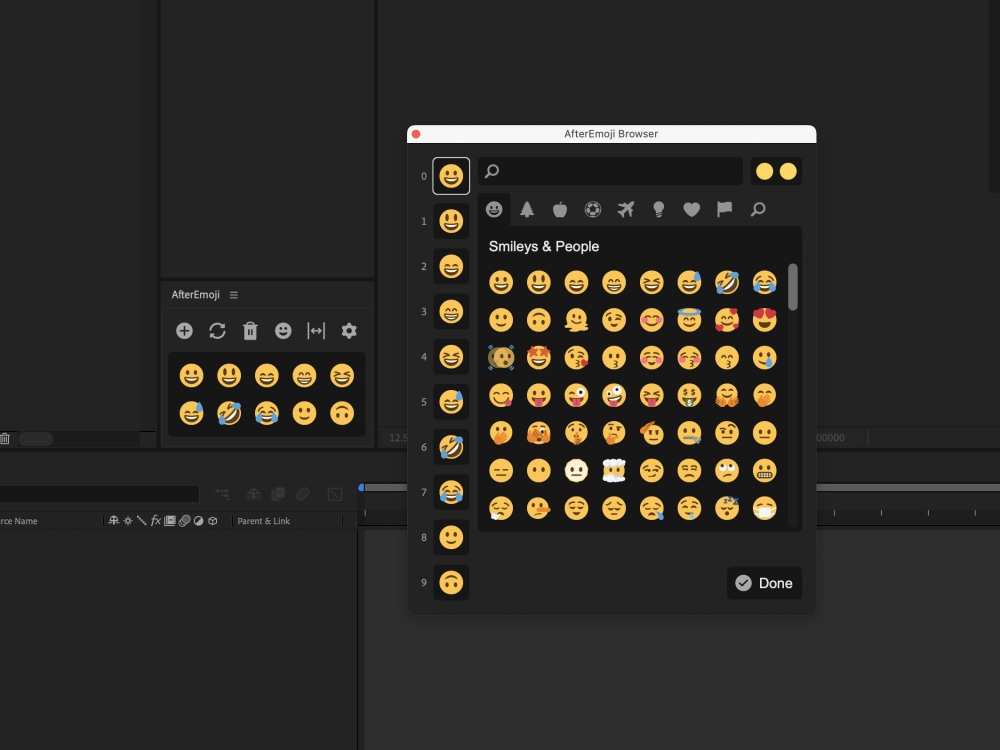The image size is (1000, 750).
Task: Switch to the Food apple category tab
Action: [x=560, y=209]
